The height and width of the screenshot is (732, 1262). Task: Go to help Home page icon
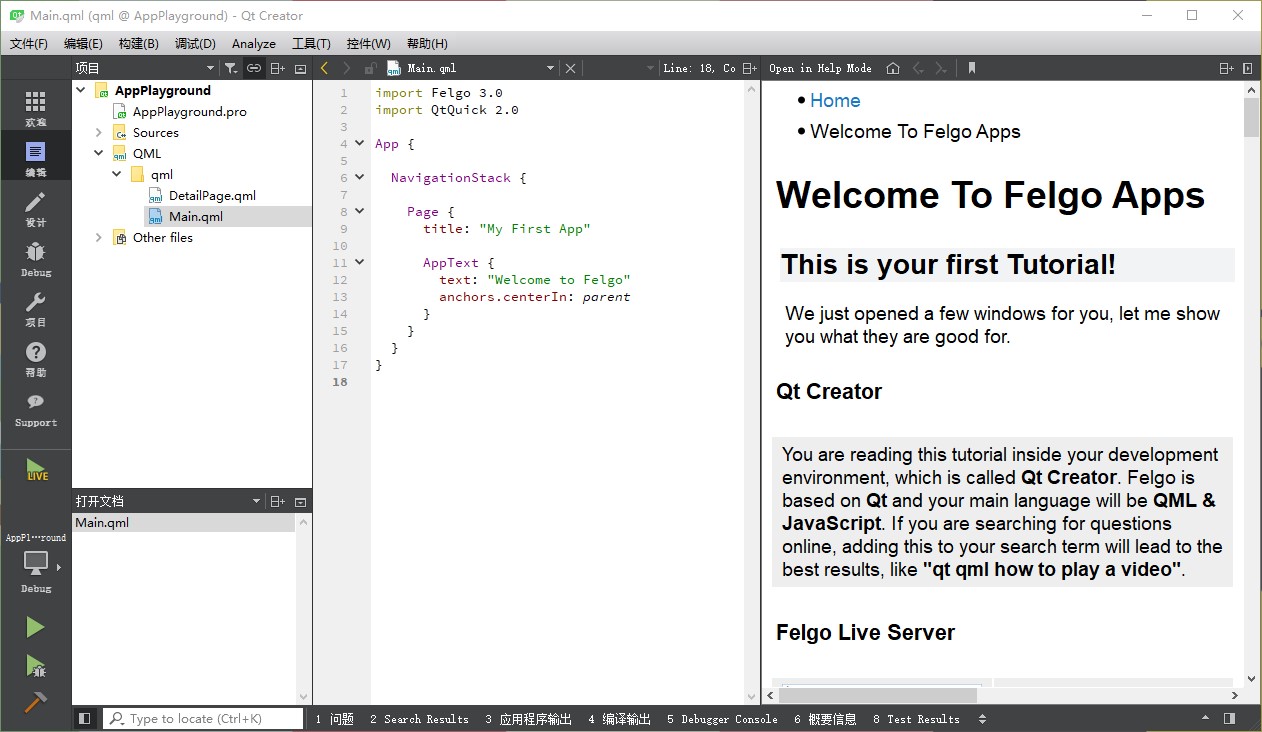pyautogui.click(x=893, y=68)
